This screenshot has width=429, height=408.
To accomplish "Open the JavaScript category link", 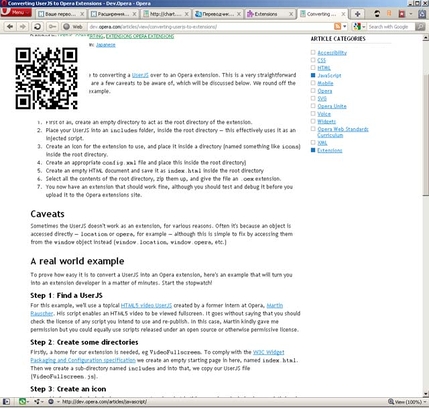I will pos(329,75).
